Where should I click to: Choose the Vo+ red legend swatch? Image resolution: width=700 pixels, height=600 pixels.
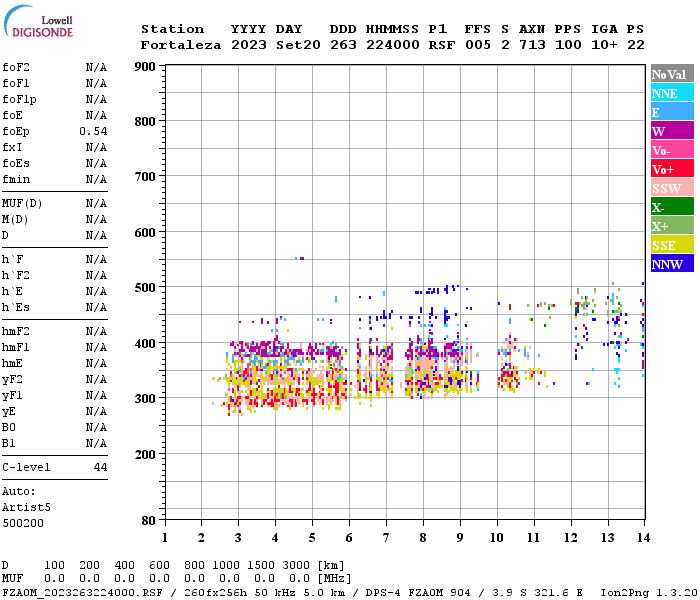pyautogui.click(x=672, y=169)
